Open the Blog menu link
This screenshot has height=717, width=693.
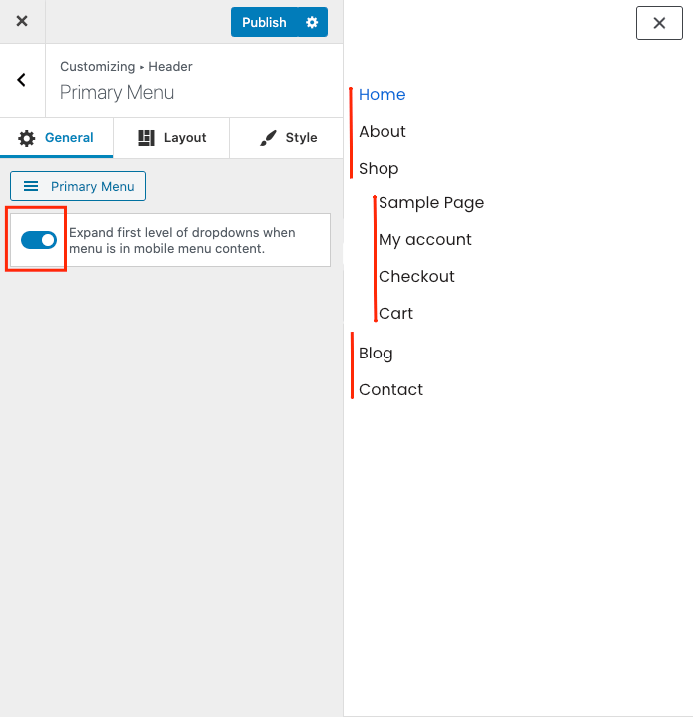coord(376,353)
